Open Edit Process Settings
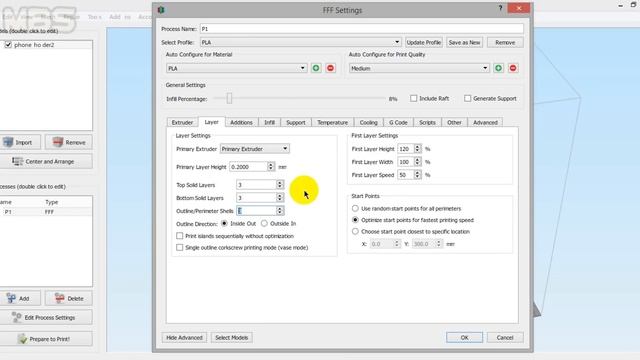Screen dimensions: 640x360 (46, 317)
